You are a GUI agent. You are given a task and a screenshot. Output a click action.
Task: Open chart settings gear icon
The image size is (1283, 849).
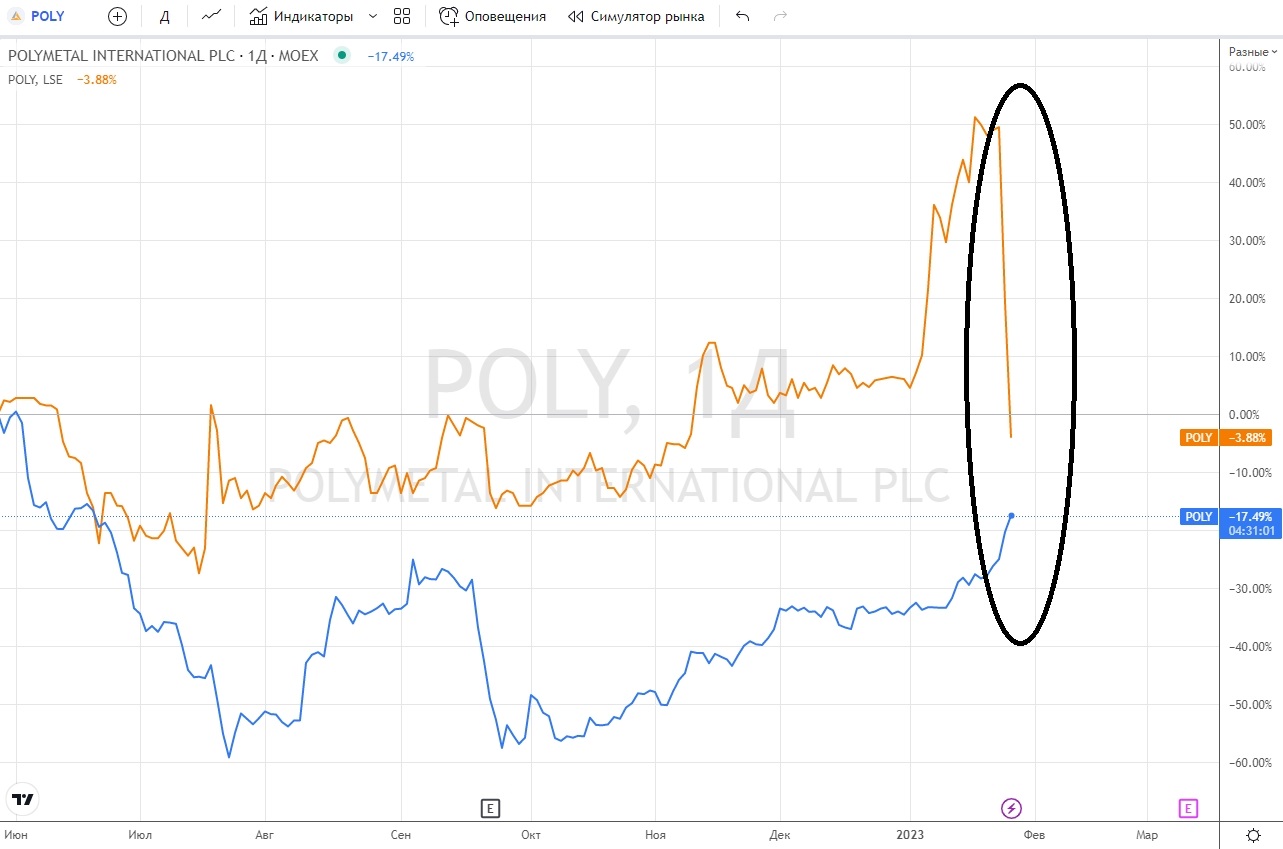[x=1253, y=835]
